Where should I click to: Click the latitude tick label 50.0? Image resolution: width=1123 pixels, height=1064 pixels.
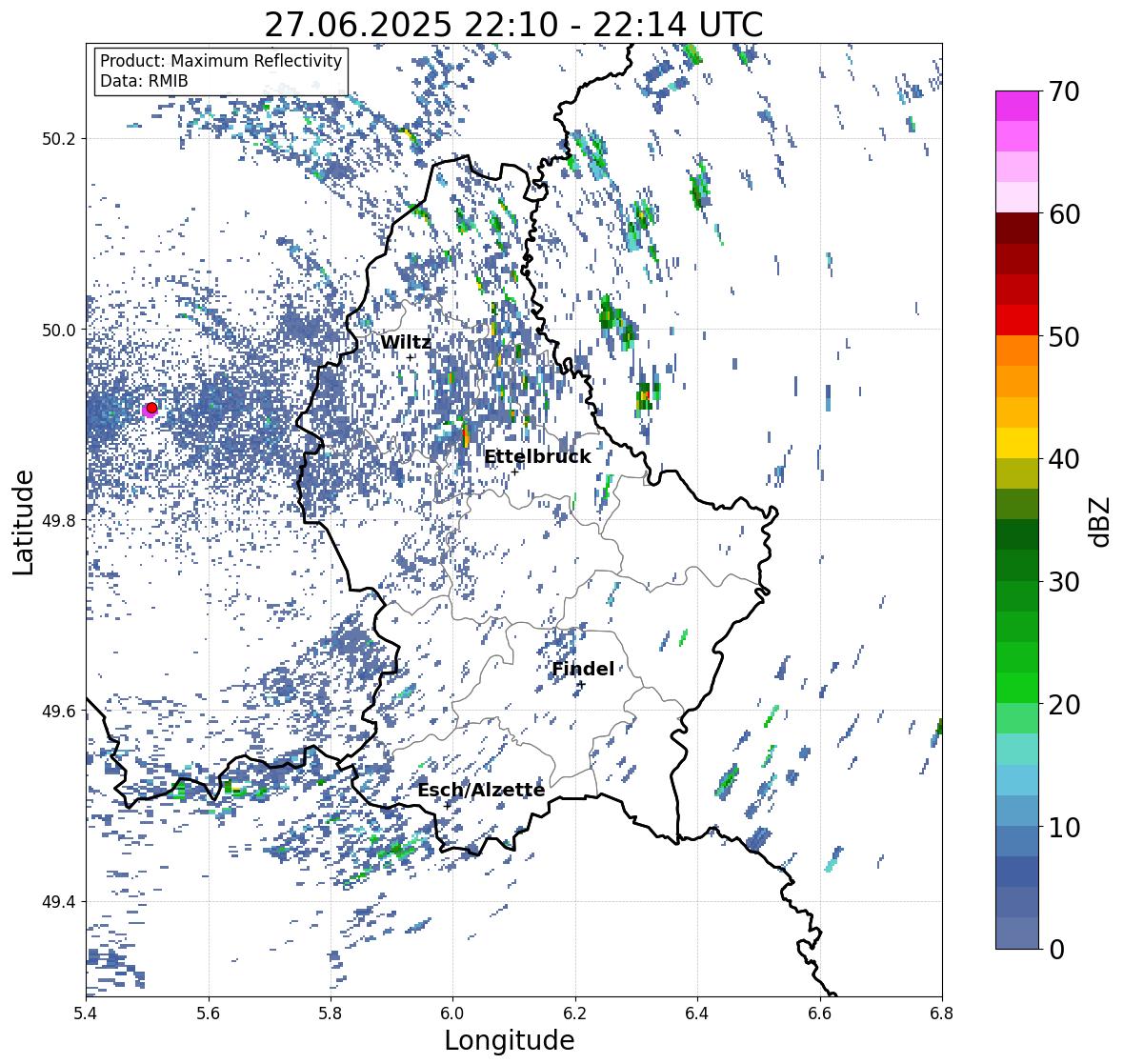tap(59, 331)
